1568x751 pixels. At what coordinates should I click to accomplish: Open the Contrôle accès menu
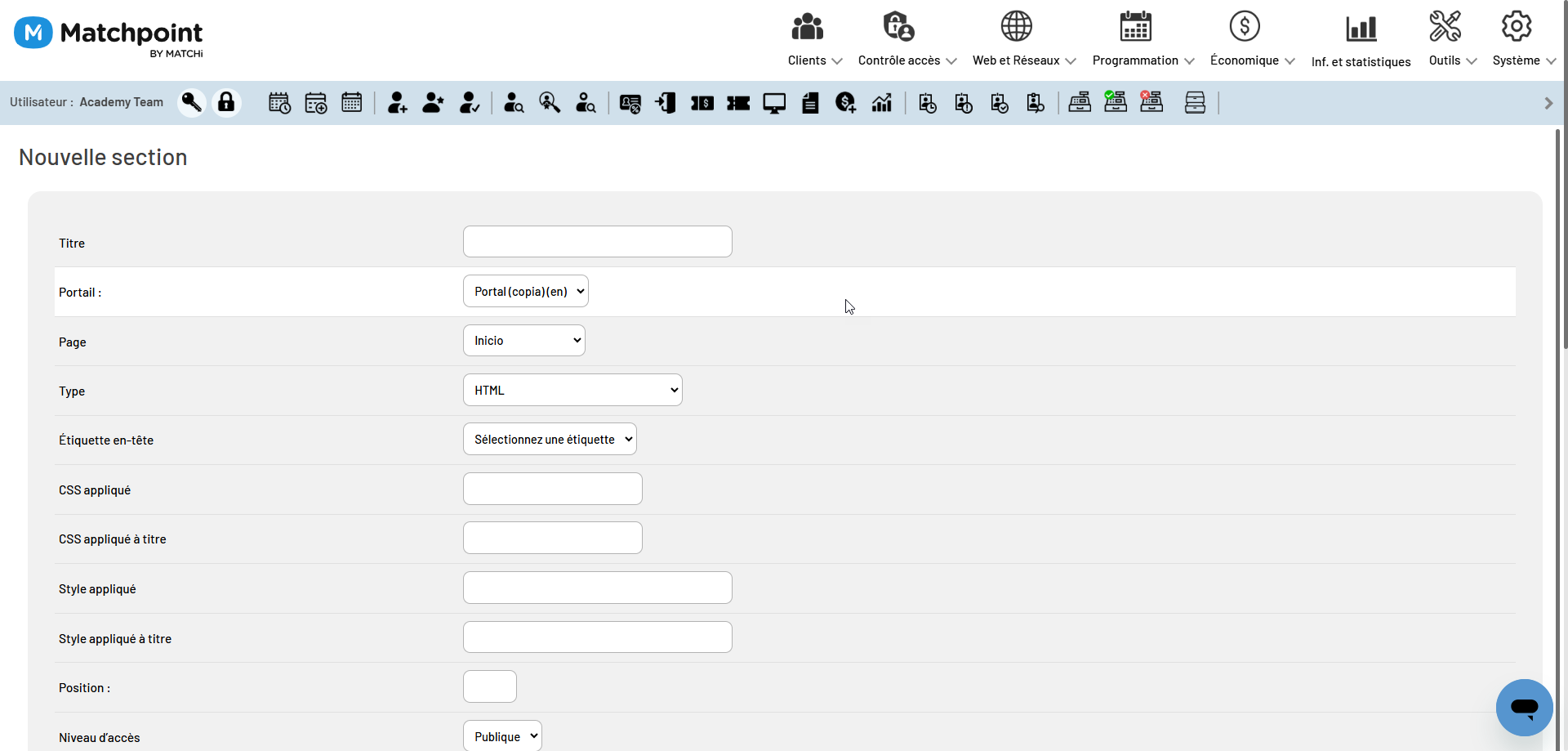click(x=906, y=39)
